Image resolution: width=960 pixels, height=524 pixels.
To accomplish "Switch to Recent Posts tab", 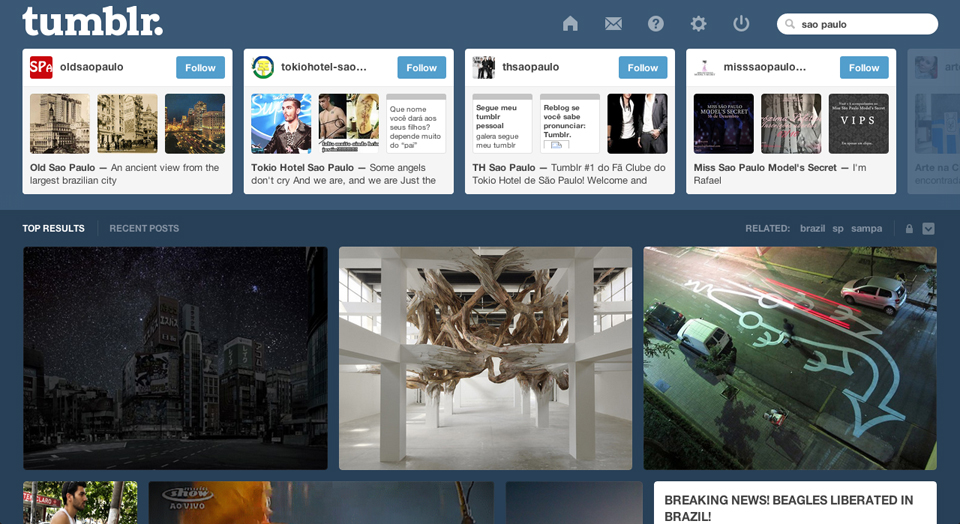I will tap(144, 228).
